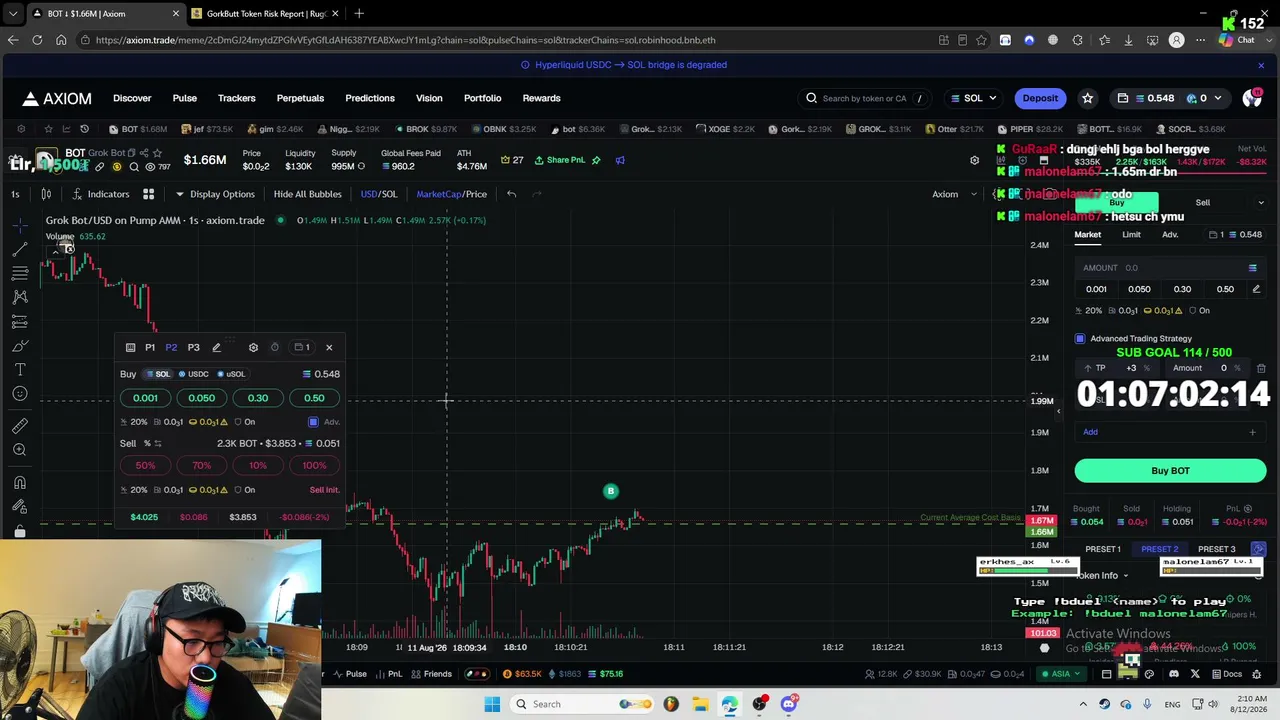Image resolution: width=1280 pixels, height=720 pixels.
Task: Select the zoom in chart tool
Action: (20, 450)
